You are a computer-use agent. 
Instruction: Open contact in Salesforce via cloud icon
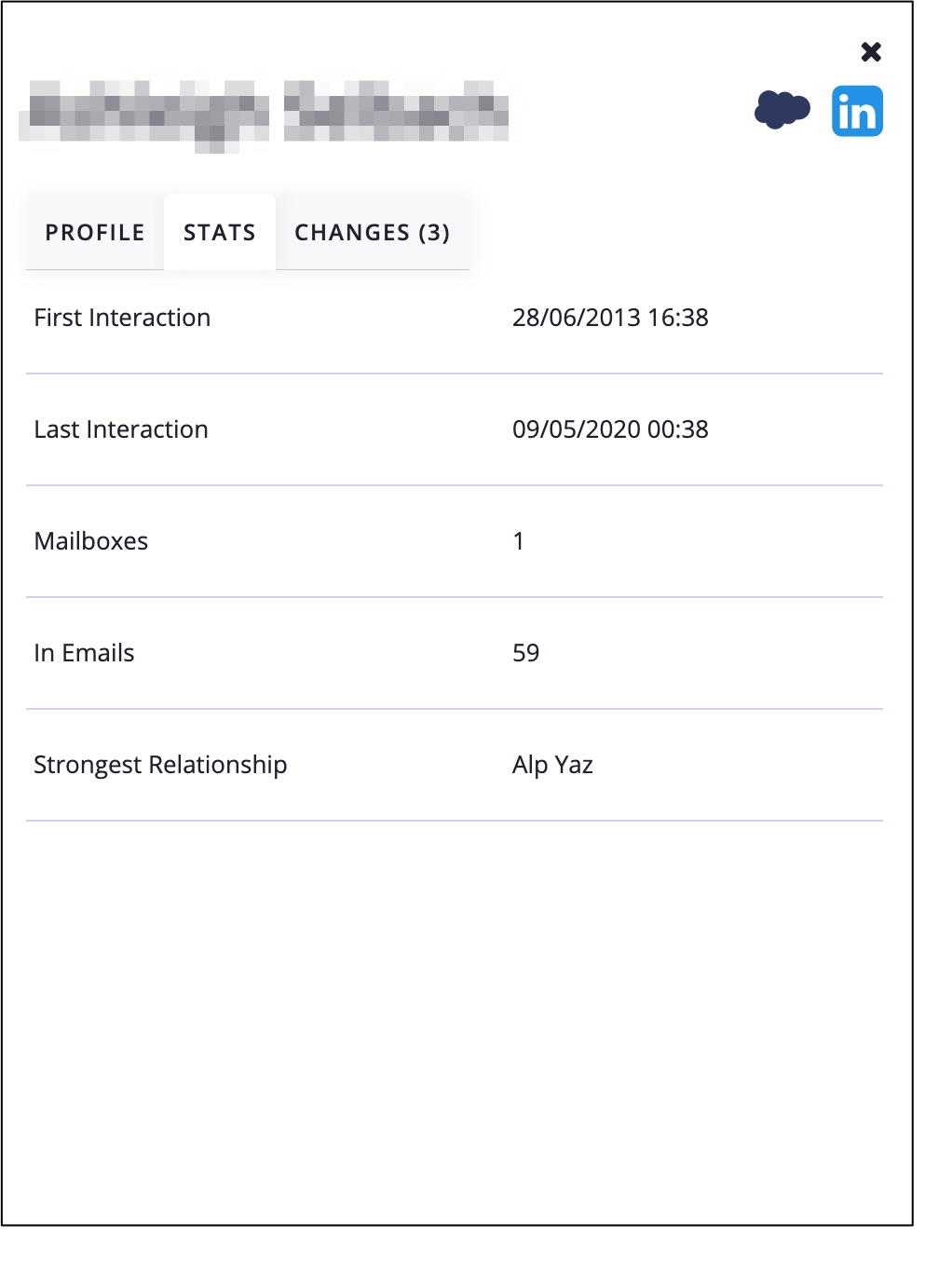pyautogui.click(x=782, y=110)
